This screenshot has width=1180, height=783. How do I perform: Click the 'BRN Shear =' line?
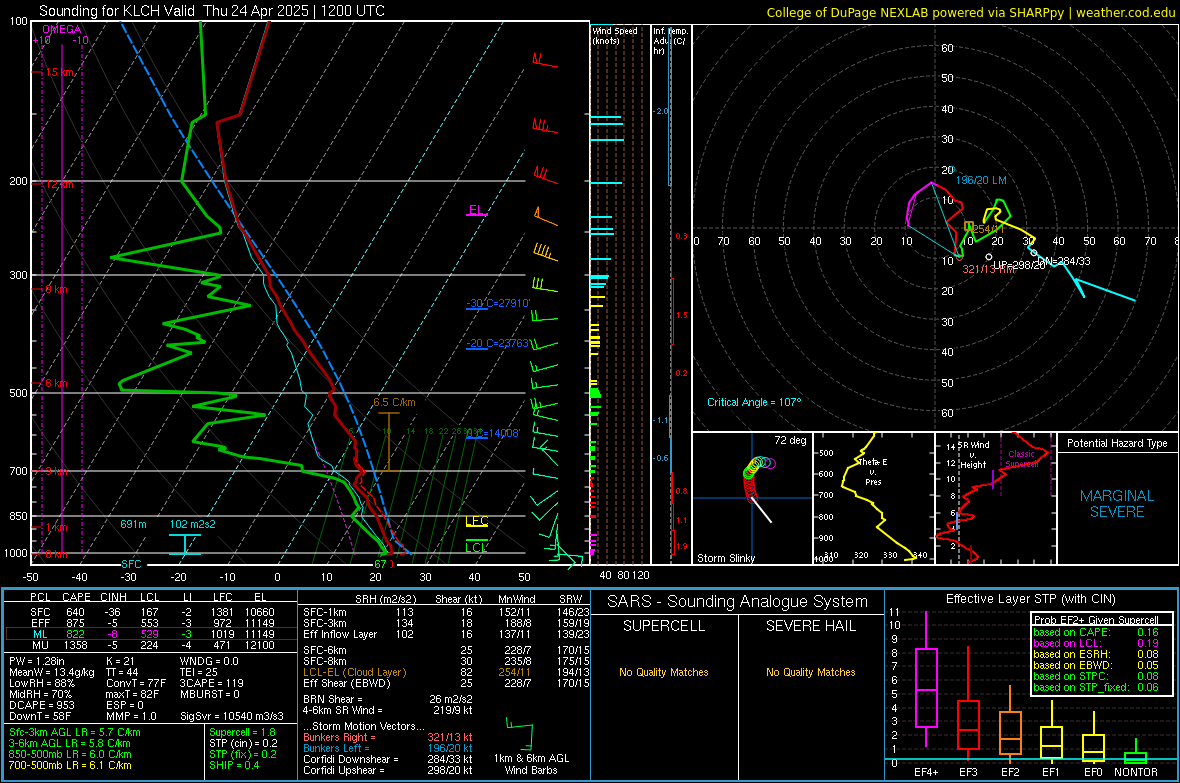[x=388, y=699]
